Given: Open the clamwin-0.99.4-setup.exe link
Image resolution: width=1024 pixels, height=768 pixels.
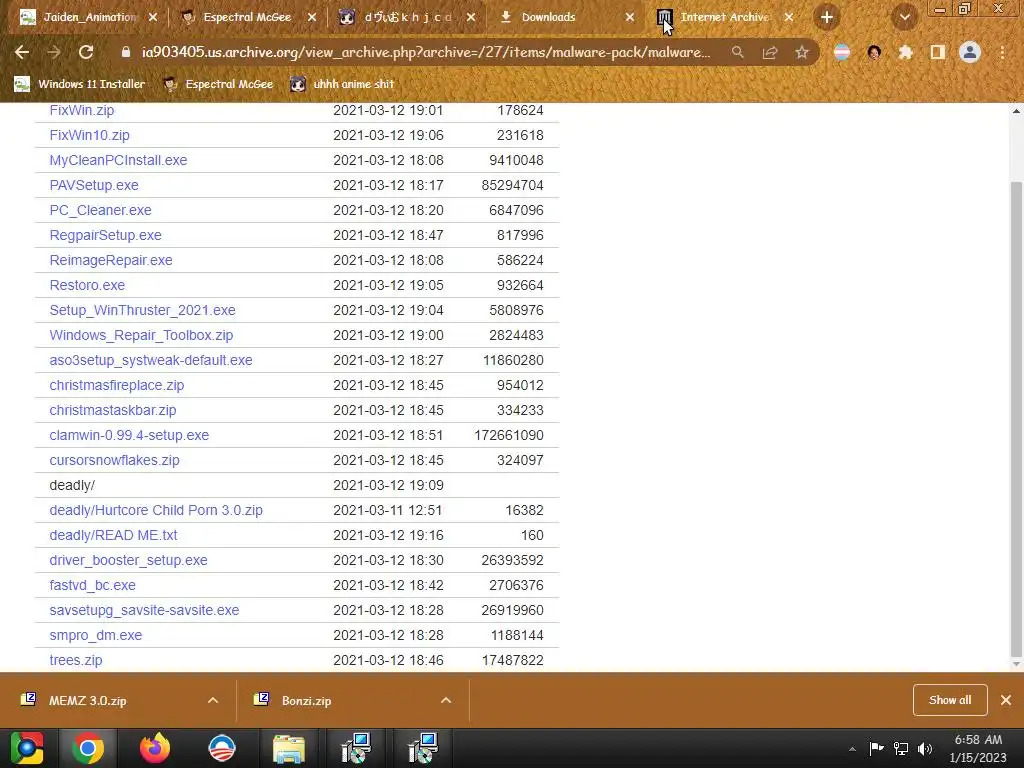Looking at the screenshot, I should tap(129, 435).
